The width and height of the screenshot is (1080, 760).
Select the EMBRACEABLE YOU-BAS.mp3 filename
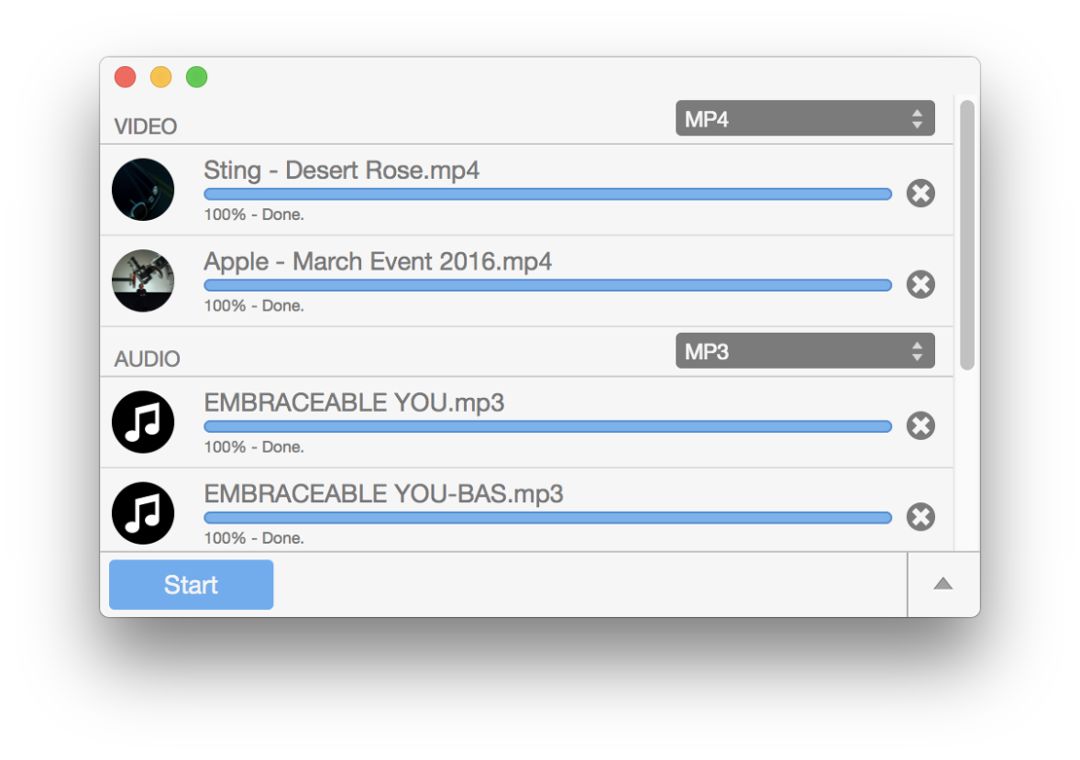coord(383,494)
